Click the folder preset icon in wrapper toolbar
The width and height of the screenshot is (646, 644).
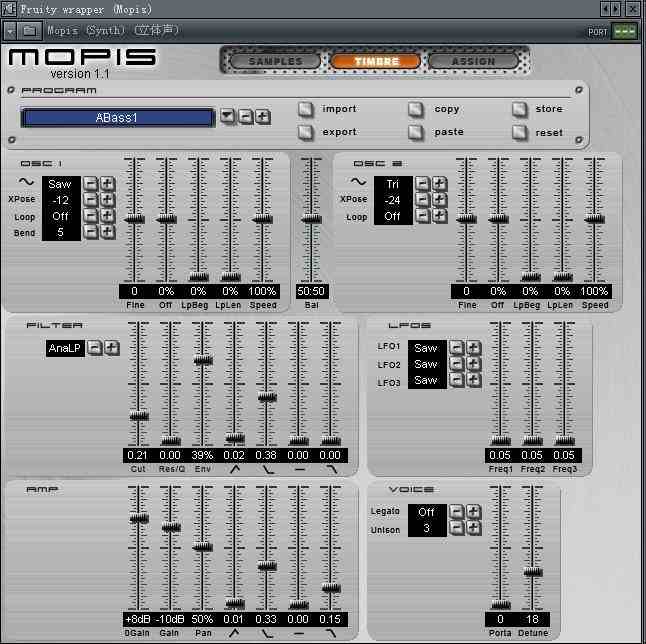(x=29, y=30)
